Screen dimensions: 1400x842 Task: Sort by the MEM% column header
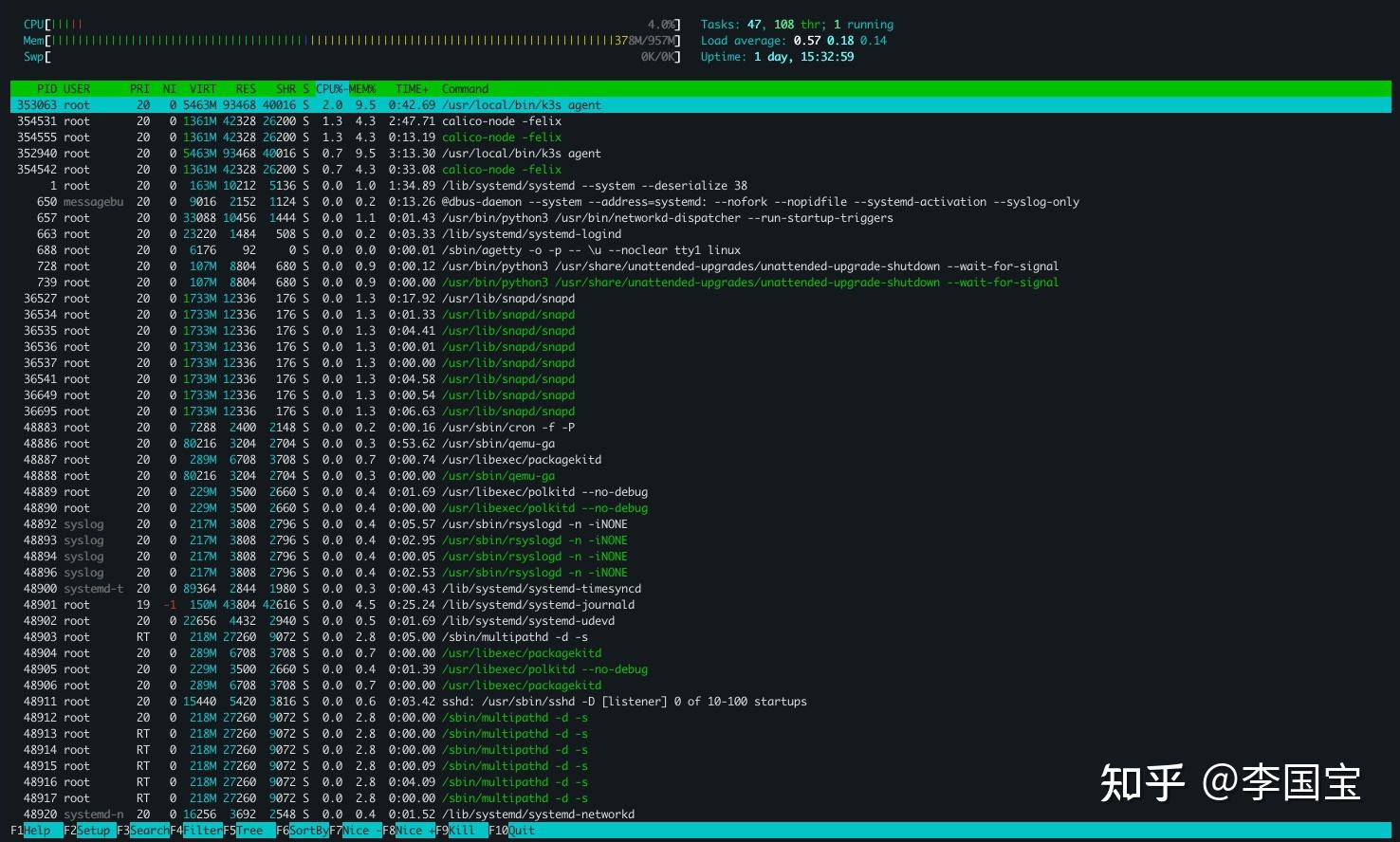pyautogui.click(x=362, y=89)
